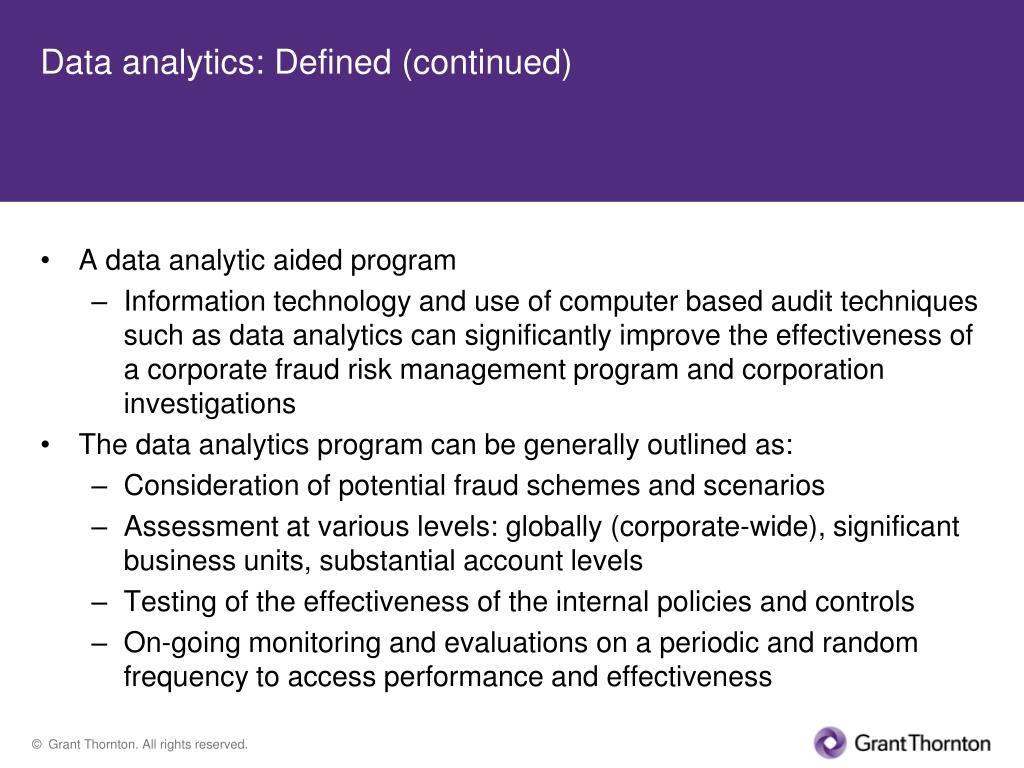Click 'Consideration of potential fraud schemes and scenarios'
The width and height of the screenshot is (1024, 768).
tap(474, 486)
